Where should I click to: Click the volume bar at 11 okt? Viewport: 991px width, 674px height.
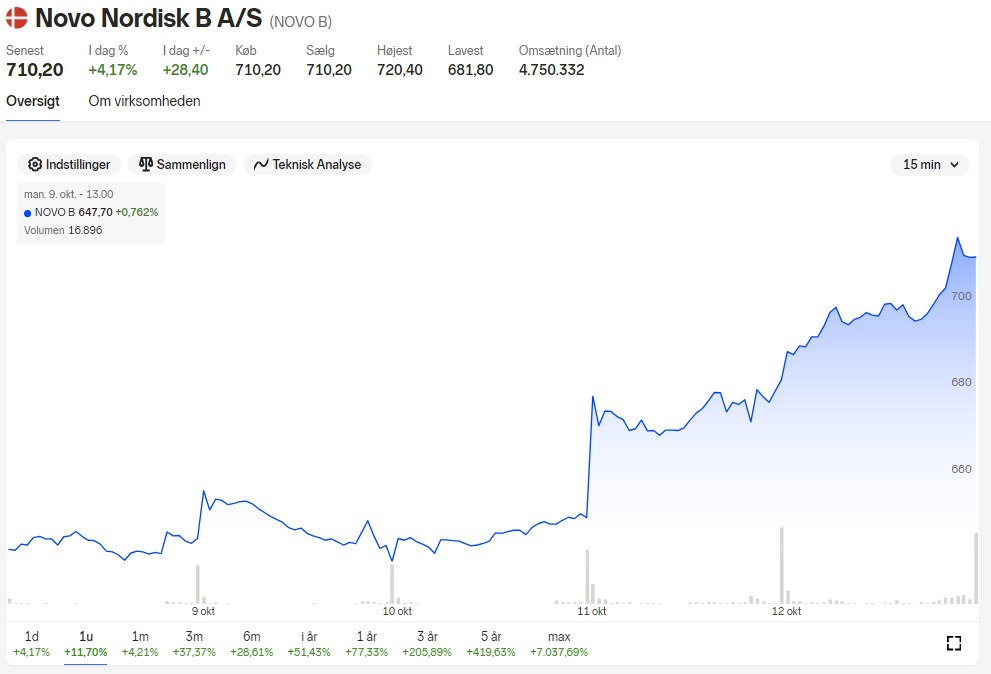click(587, 577)
